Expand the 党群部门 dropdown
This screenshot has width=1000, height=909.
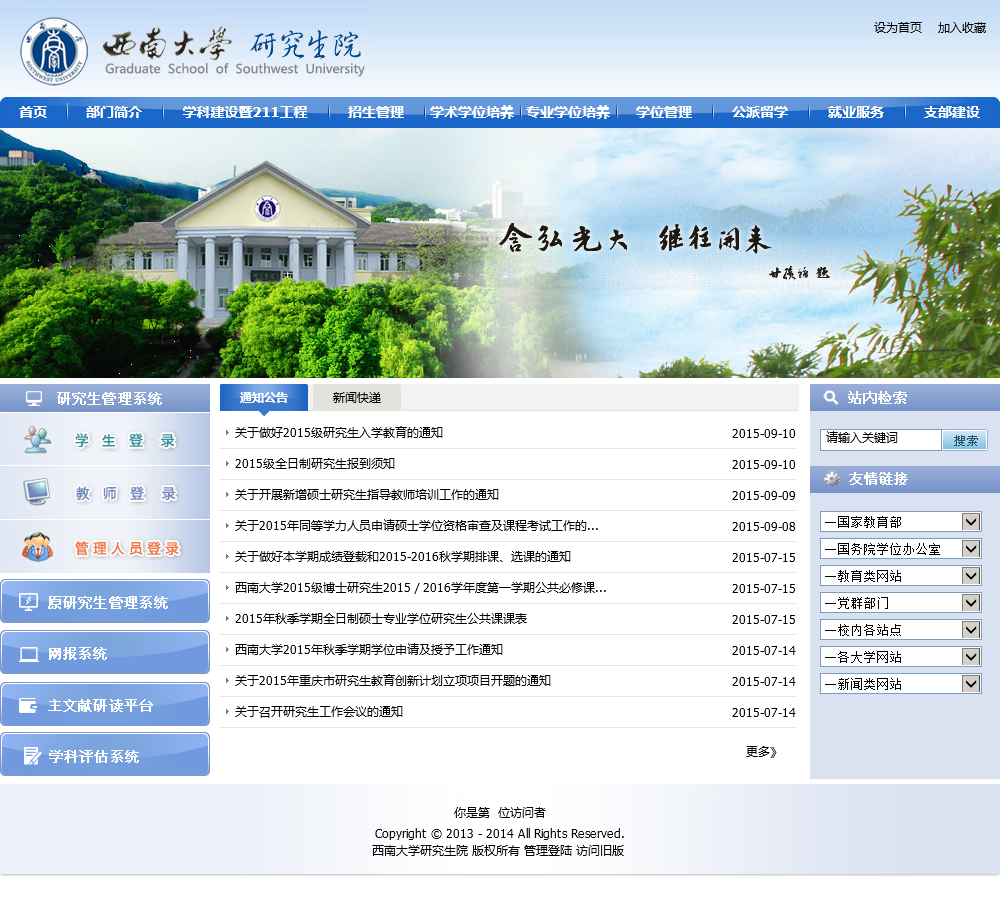click(x=901, y=603)
